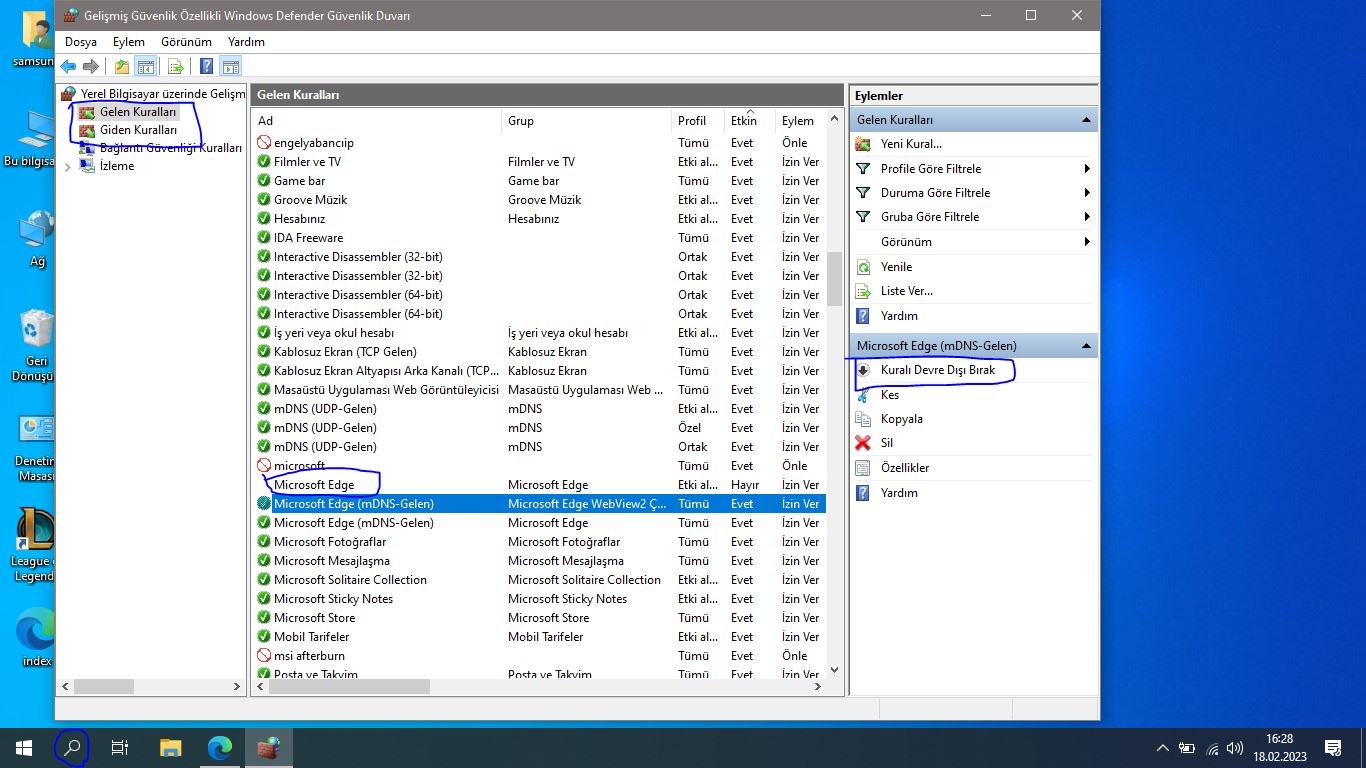Open the Görünüm menu in menu bar

pos(186,42)
